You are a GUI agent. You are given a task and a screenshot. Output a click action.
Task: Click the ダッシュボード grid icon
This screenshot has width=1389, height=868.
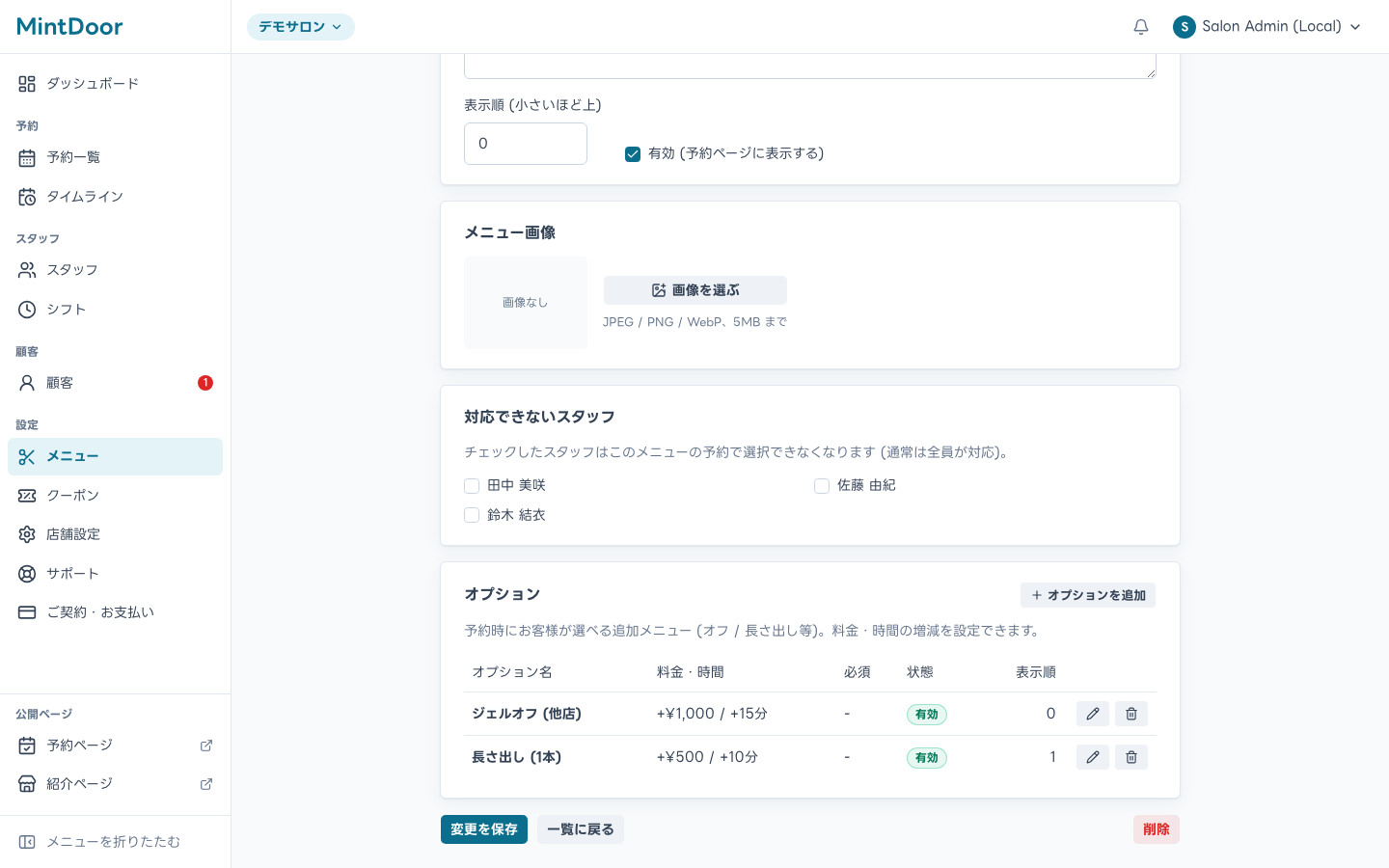pos(27,84)
